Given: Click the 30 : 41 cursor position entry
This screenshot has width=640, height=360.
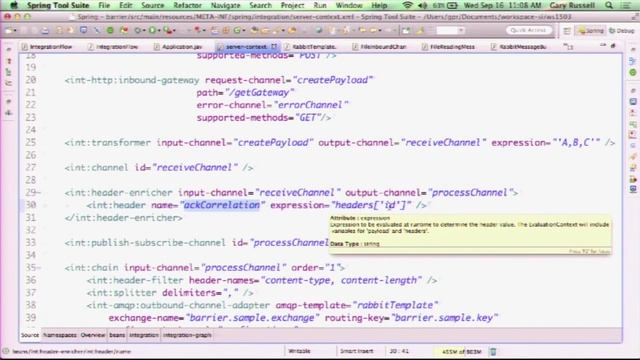Looking at the screenshot, I should click(399, 351).
